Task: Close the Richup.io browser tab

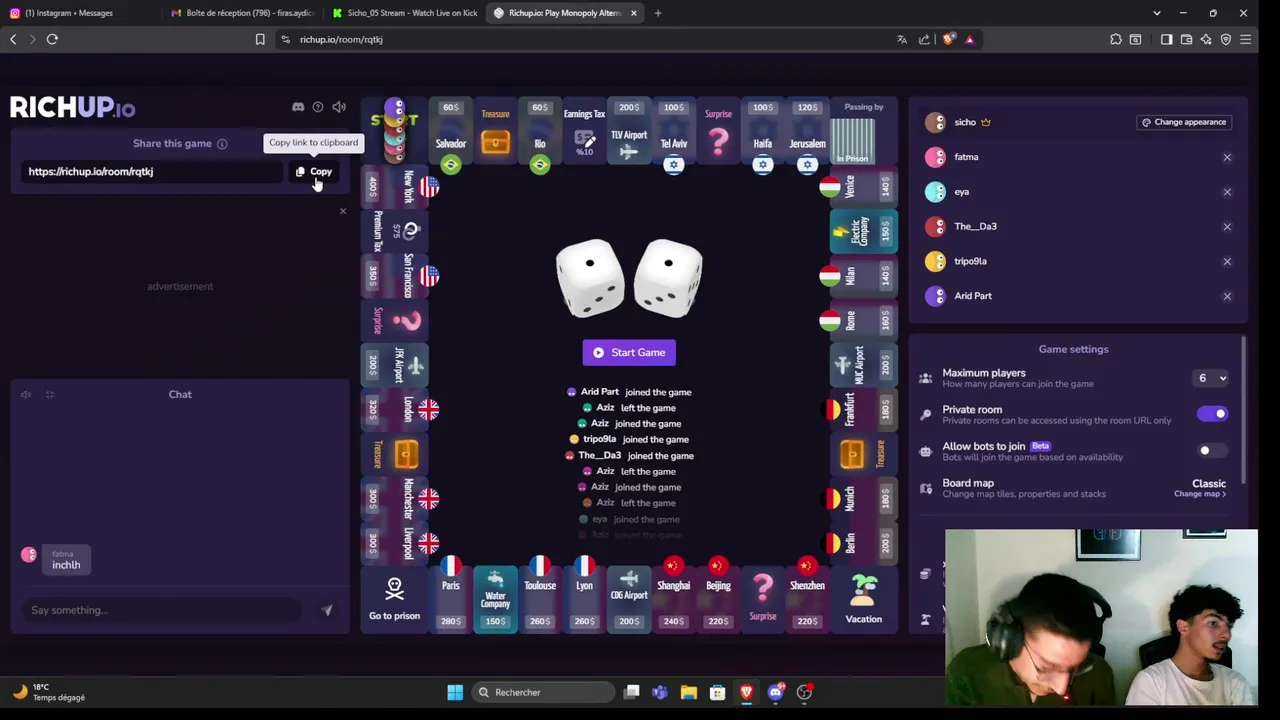Action: tap(633, 13)
